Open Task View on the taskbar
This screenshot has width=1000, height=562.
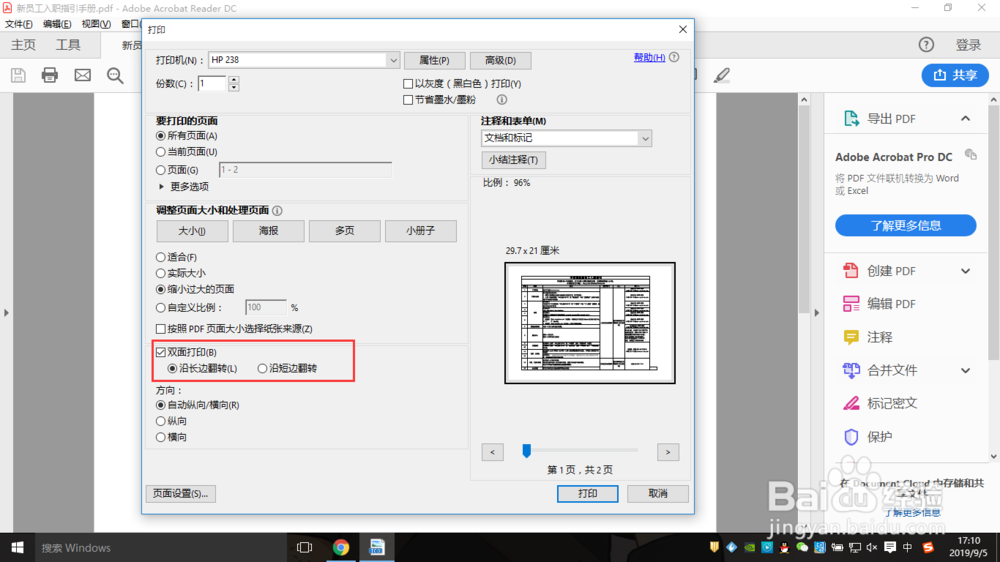(x=304, y=547)
